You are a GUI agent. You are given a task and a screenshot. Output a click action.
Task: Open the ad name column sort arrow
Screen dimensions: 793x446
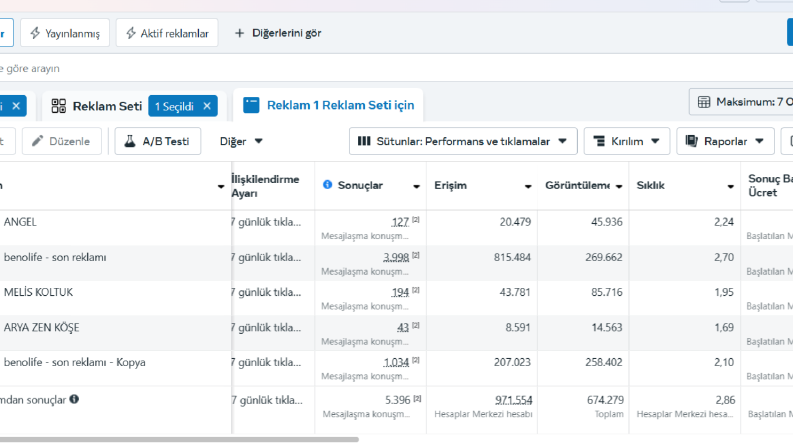[221, 186]
